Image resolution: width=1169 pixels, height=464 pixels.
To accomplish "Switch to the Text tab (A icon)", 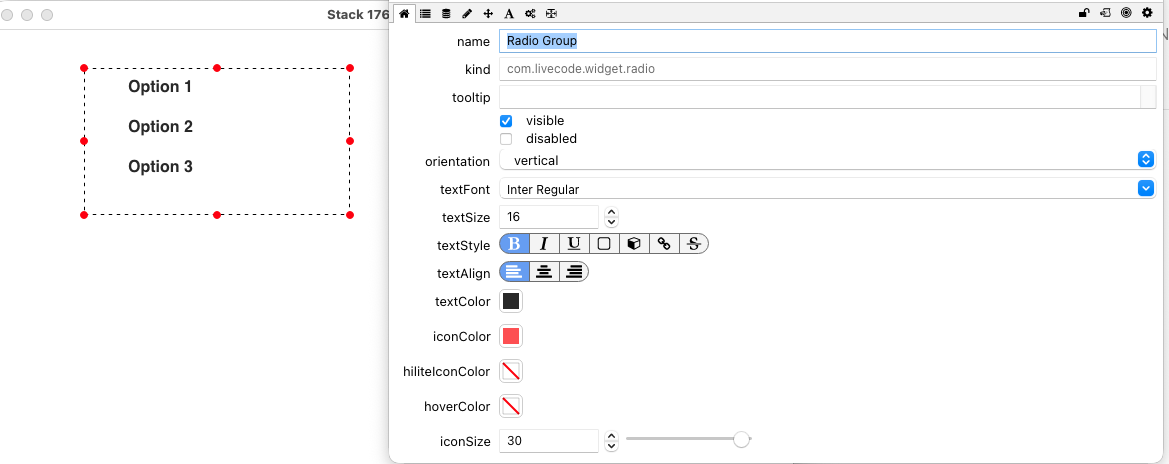I will (509, 13).
